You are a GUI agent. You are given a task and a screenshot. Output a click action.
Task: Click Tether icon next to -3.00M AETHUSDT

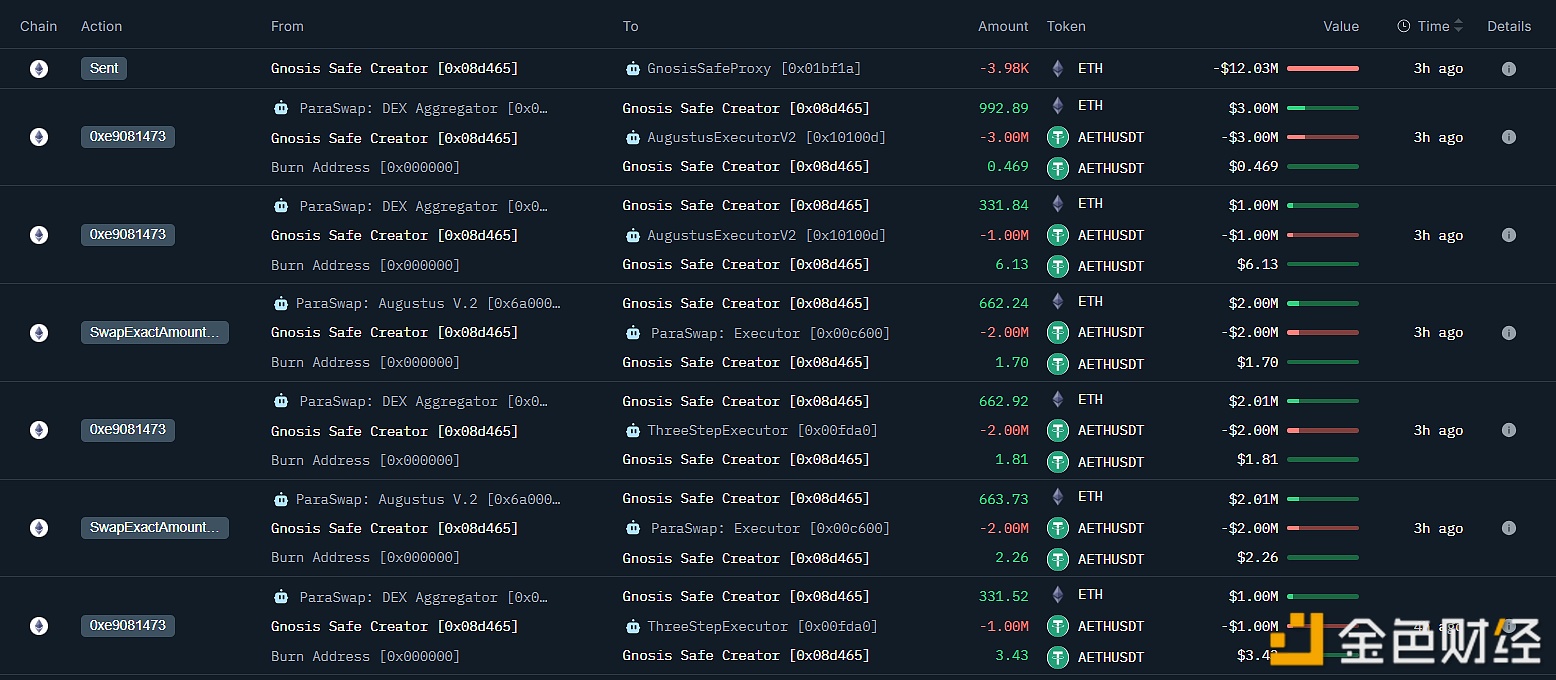click(x=1057, y=137)
